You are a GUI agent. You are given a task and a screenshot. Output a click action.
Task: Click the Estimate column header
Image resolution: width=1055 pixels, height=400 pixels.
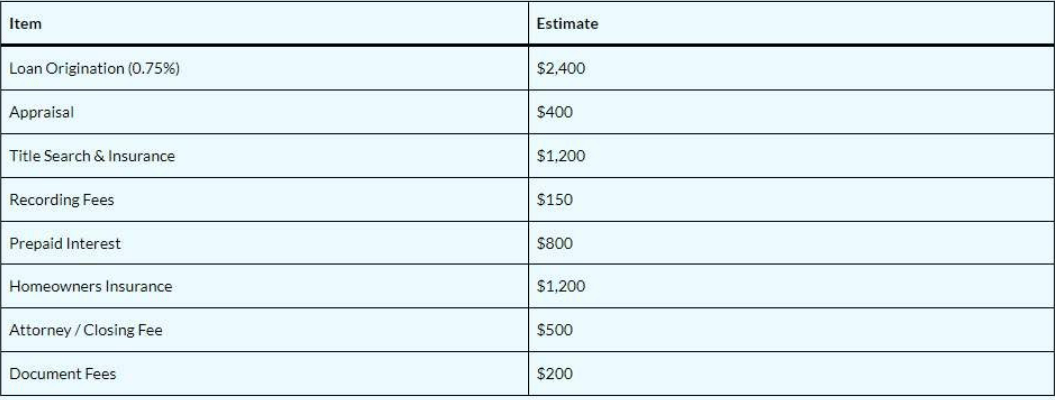[567, 24]
